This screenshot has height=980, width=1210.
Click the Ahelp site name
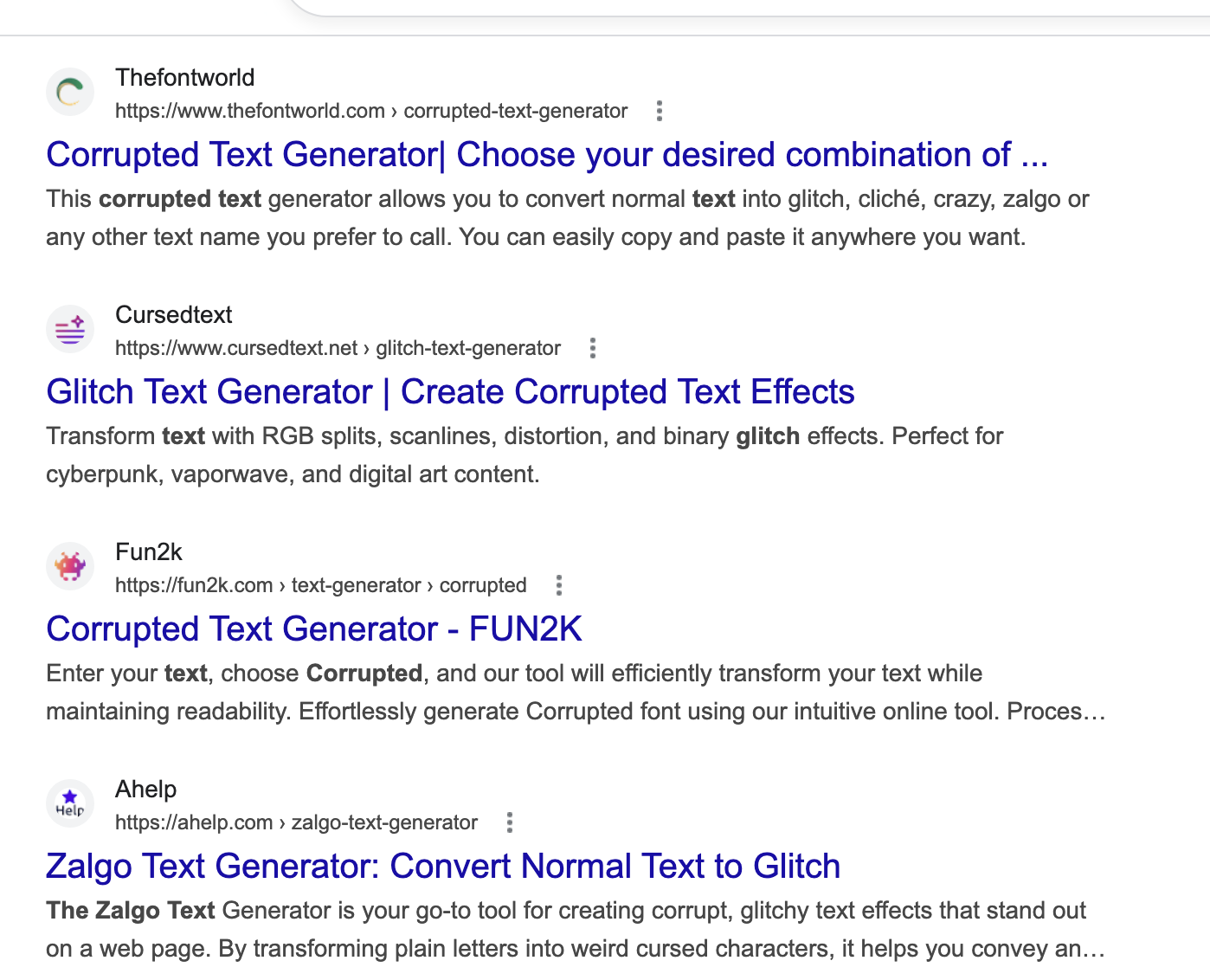[x=146, y=790]
